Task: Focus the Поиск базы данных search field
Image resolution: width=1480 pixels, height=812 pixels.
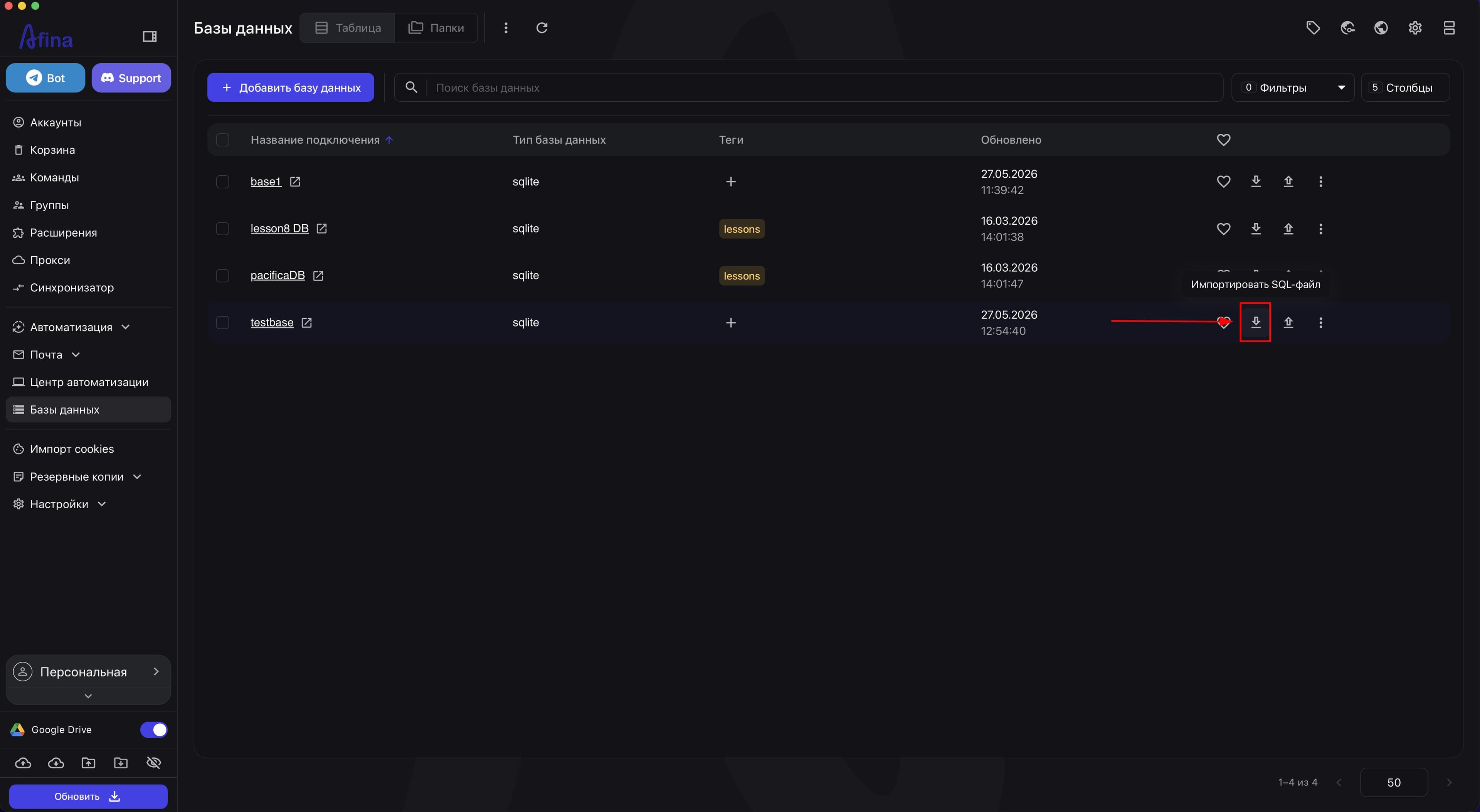Action: (808, 87)
